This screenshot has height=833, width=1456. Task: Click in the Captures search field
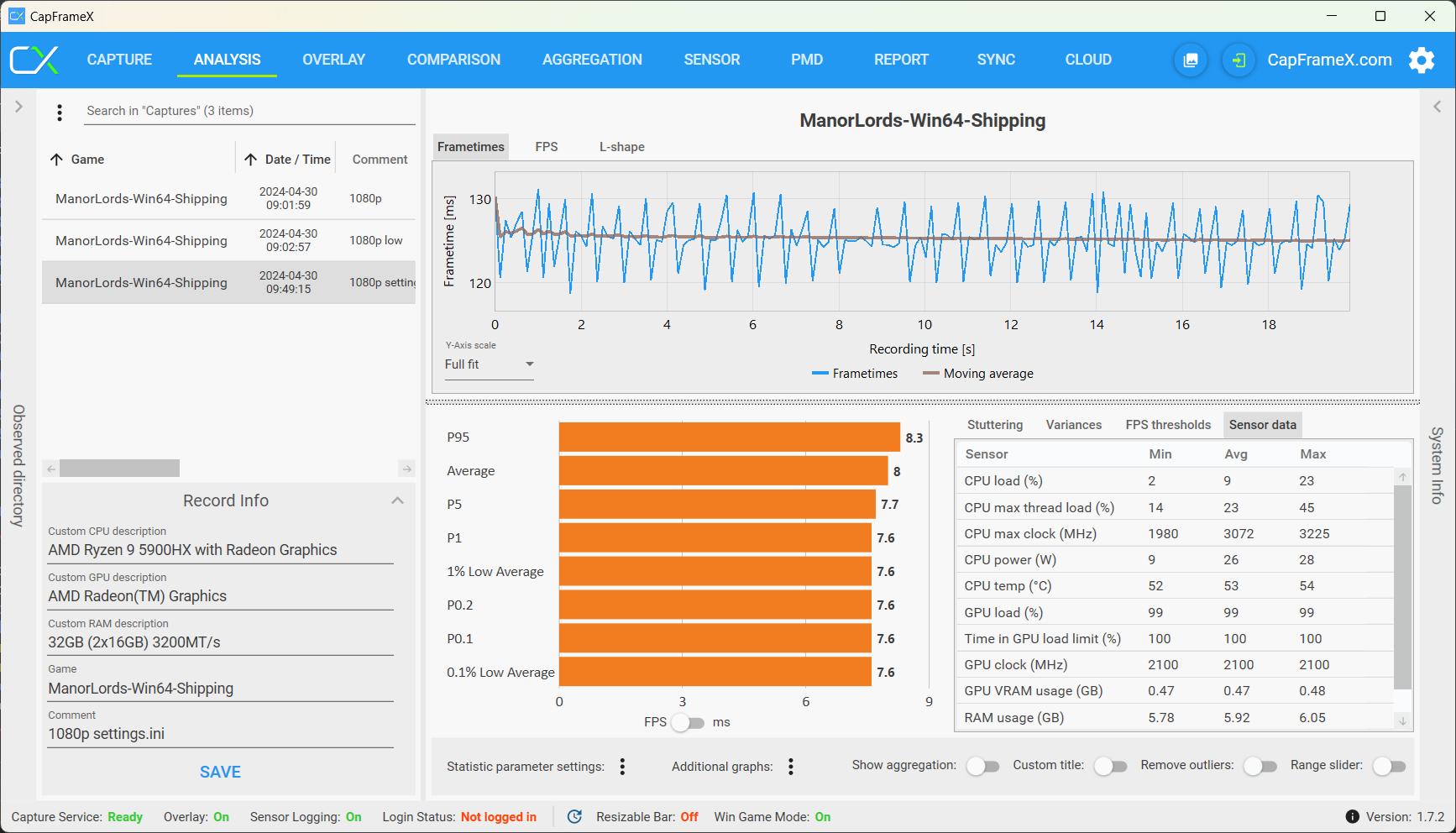coord(250,111)
